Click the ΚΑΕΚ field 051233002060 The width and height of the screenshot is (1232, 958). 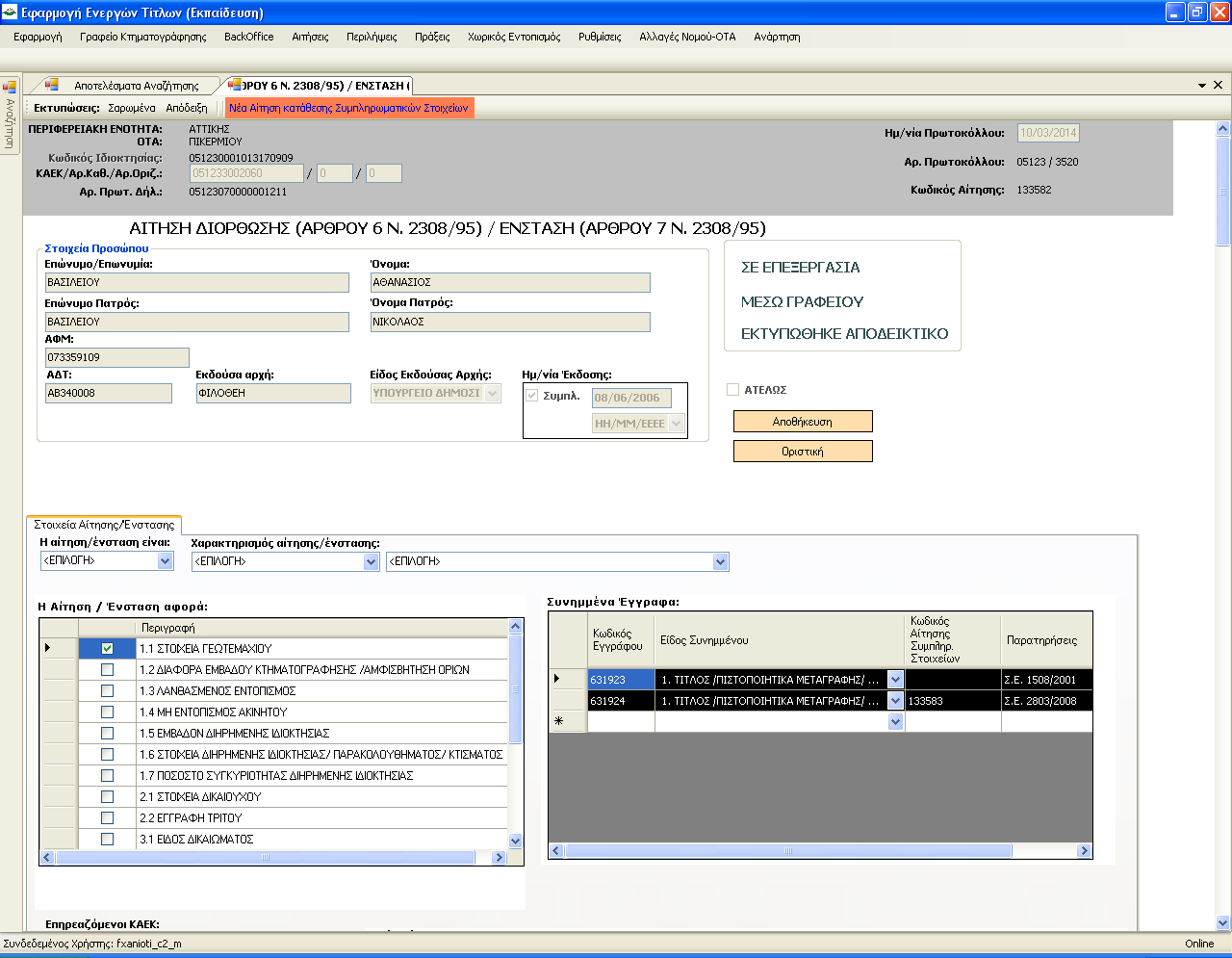click(x=246, y=173)
